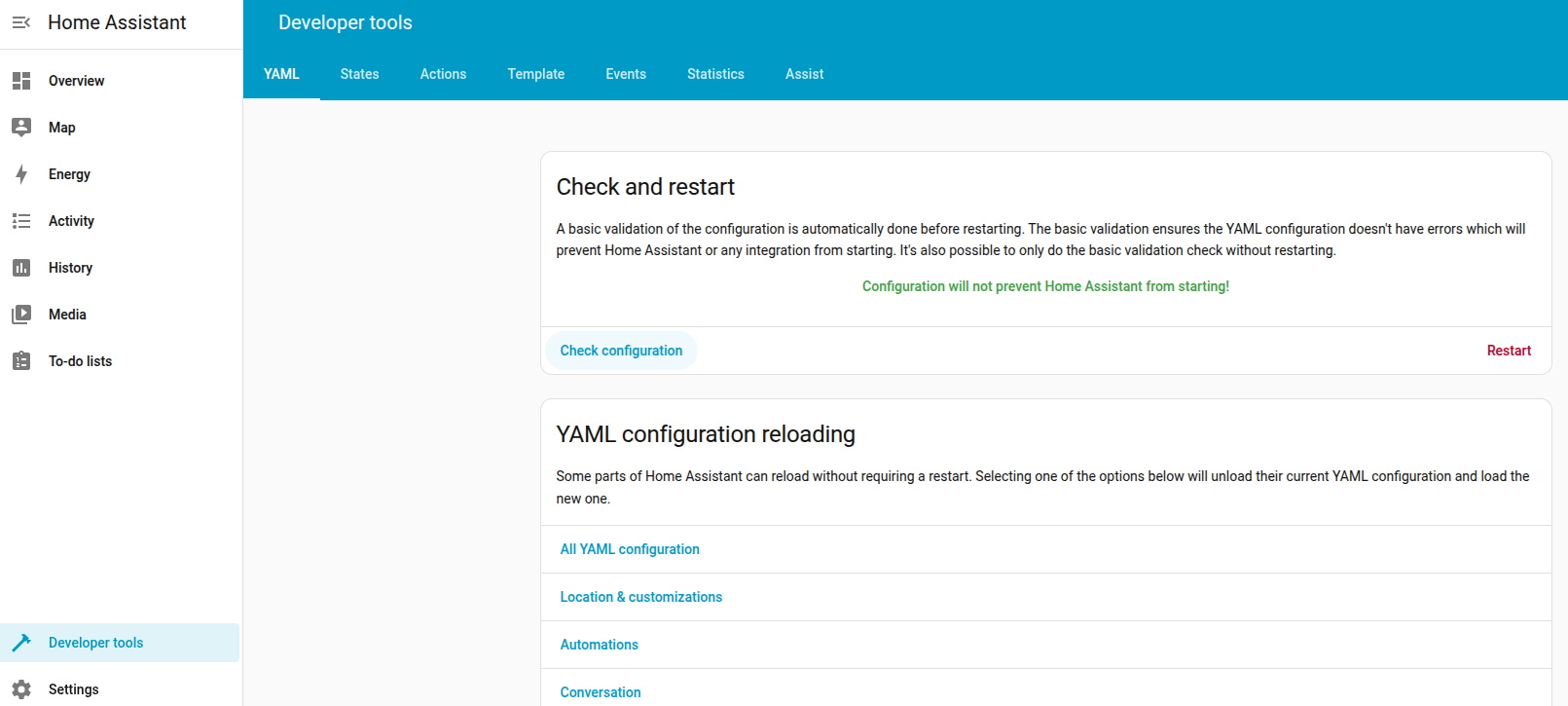Open the Actions tab
The image size is (1568, 706).
click(443, 74)
